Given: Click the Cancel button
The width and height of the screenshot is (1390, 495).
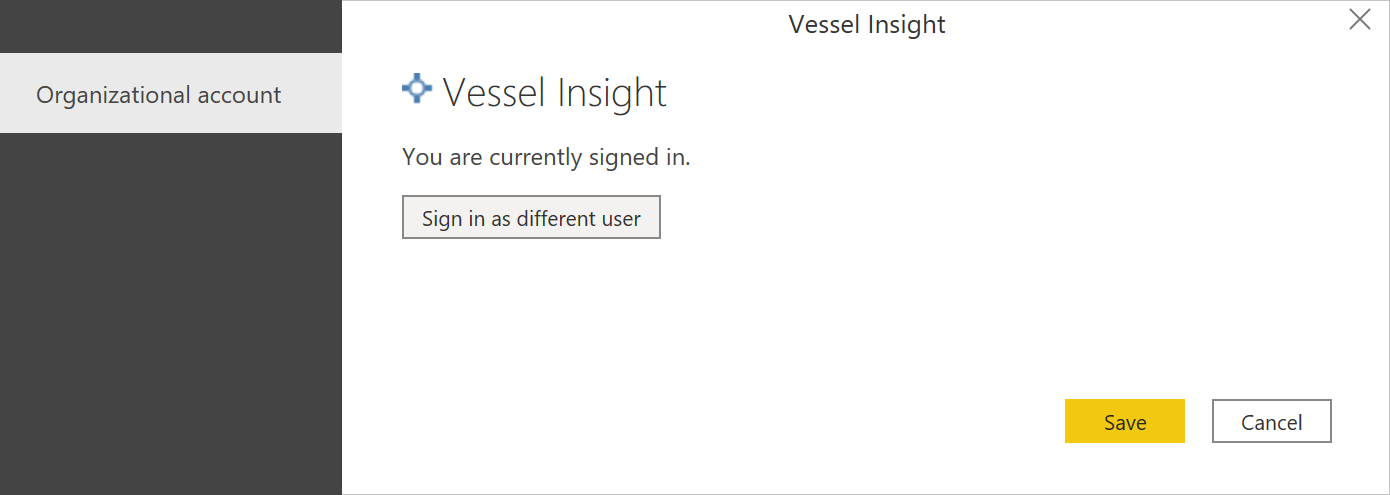Looking at the screenshot, I should tap(1271, 422).
